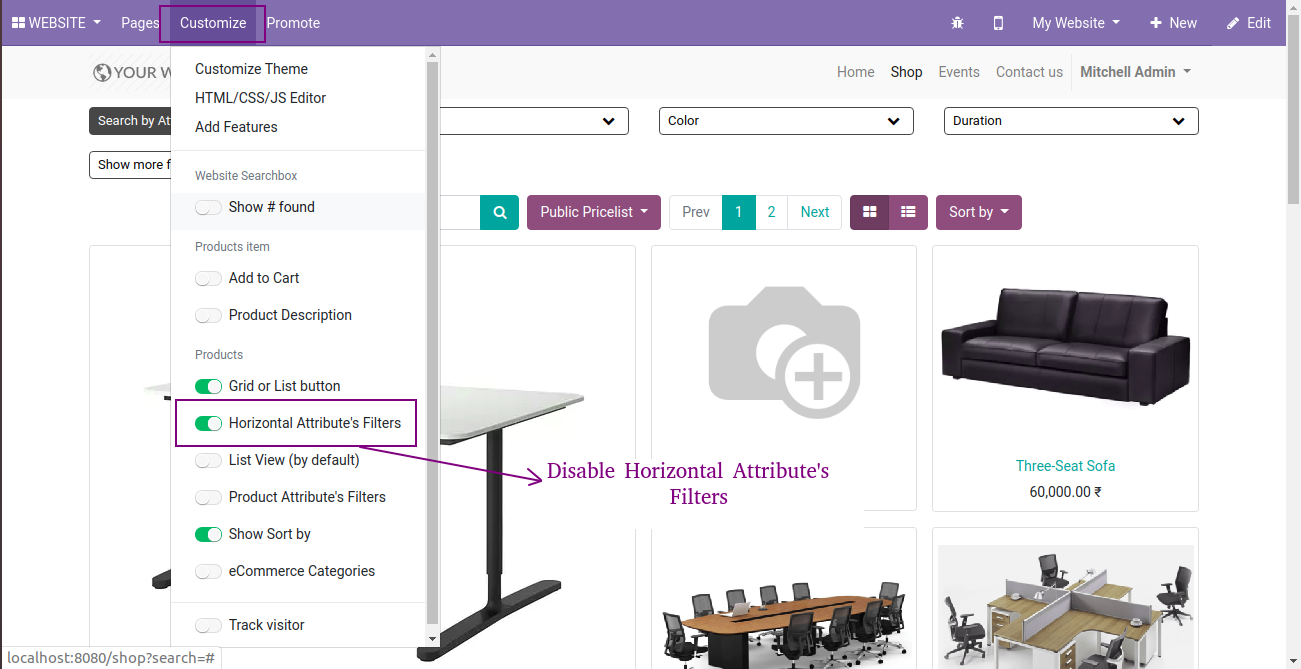
Task: Click the bug debug icon
Action: (x=958, y=23)
